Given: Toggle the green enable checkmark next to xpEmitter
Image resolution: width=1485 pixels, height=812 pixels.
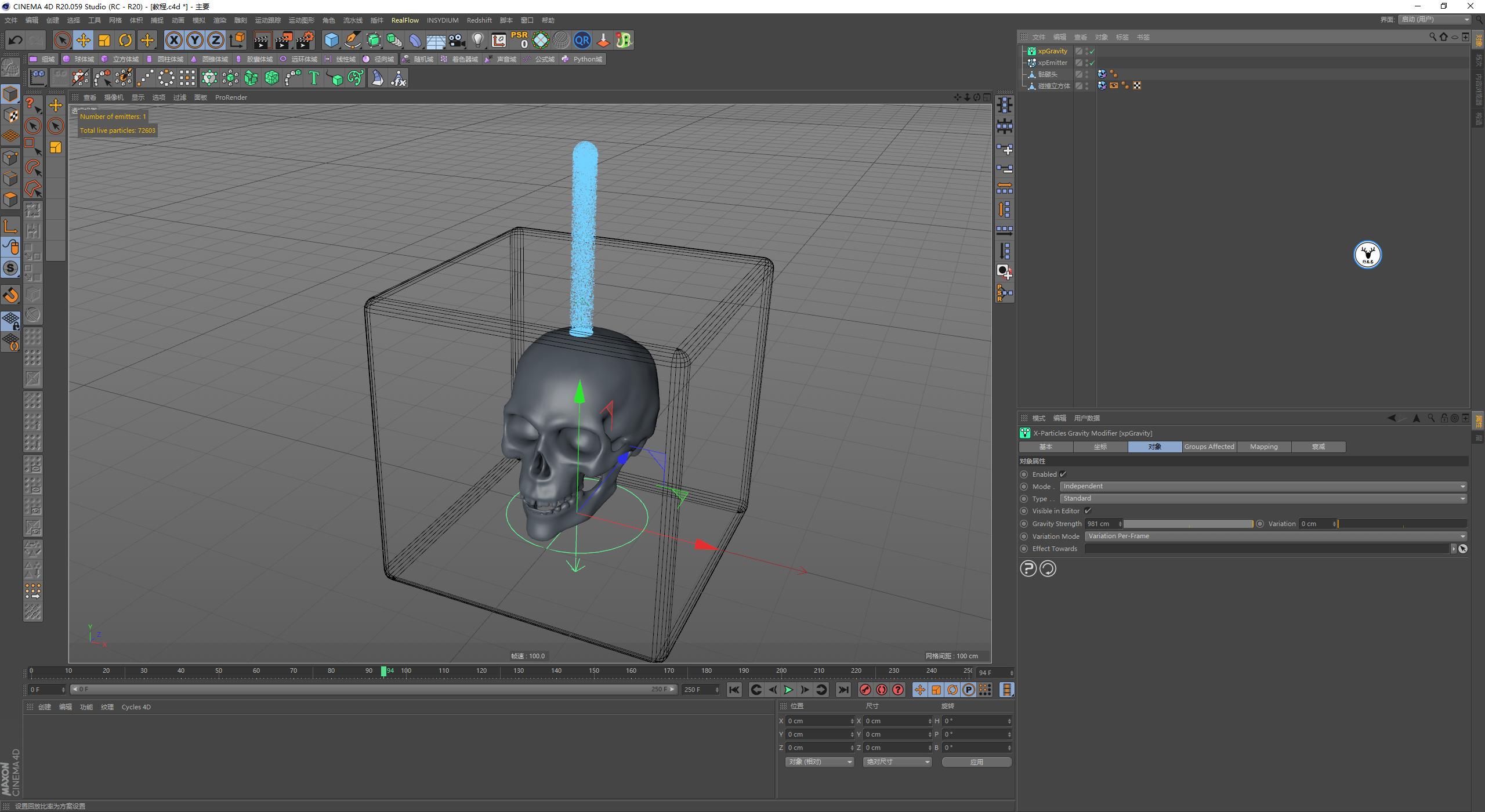Looking at the screenshot, I should [x=1091, y=63].
